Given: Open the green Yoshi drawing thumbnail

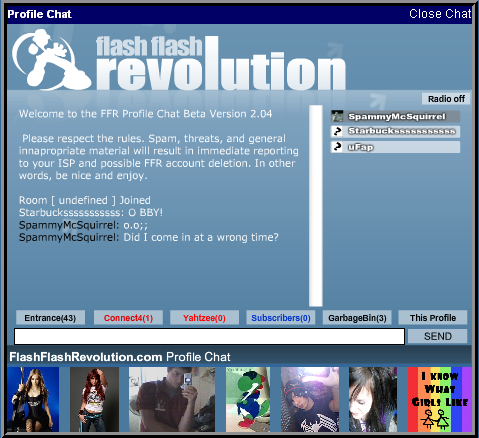Looking at the screenshot, I should point(248,399).
